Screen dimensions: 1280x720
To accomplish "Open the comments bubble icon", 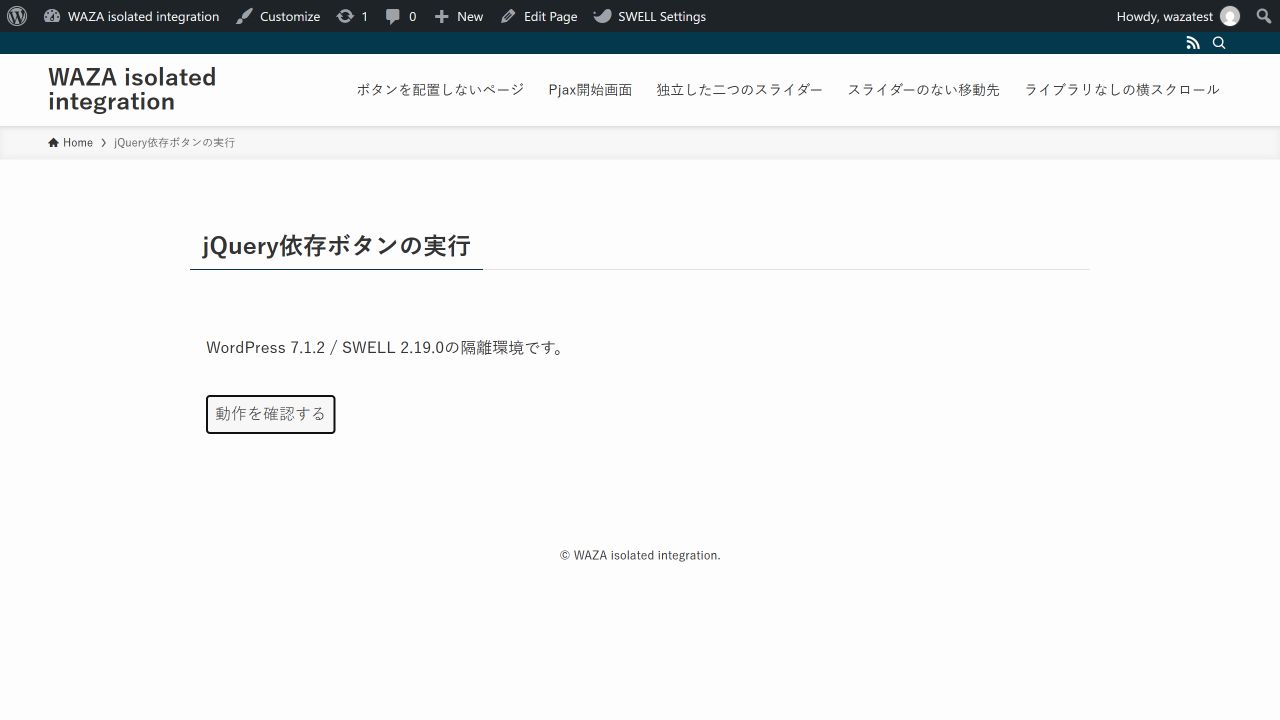I will (x=393, y=17).
